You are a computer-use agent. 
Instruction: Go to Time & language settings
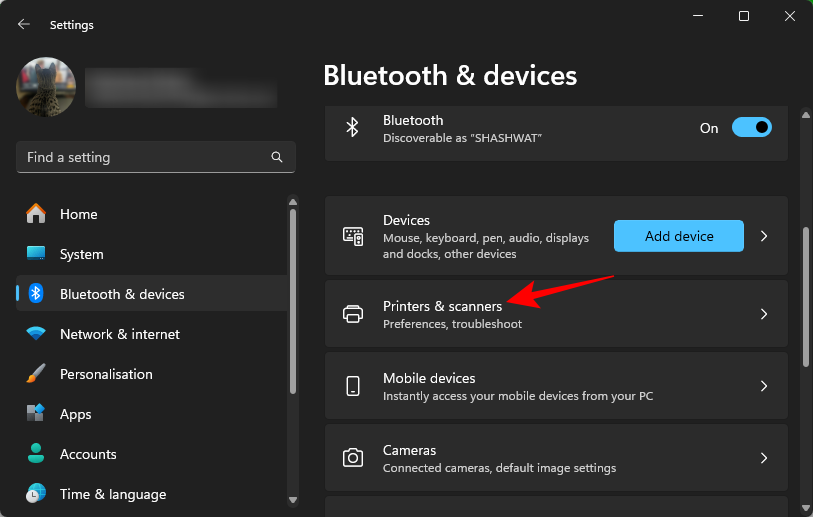[x=112, y=494]
